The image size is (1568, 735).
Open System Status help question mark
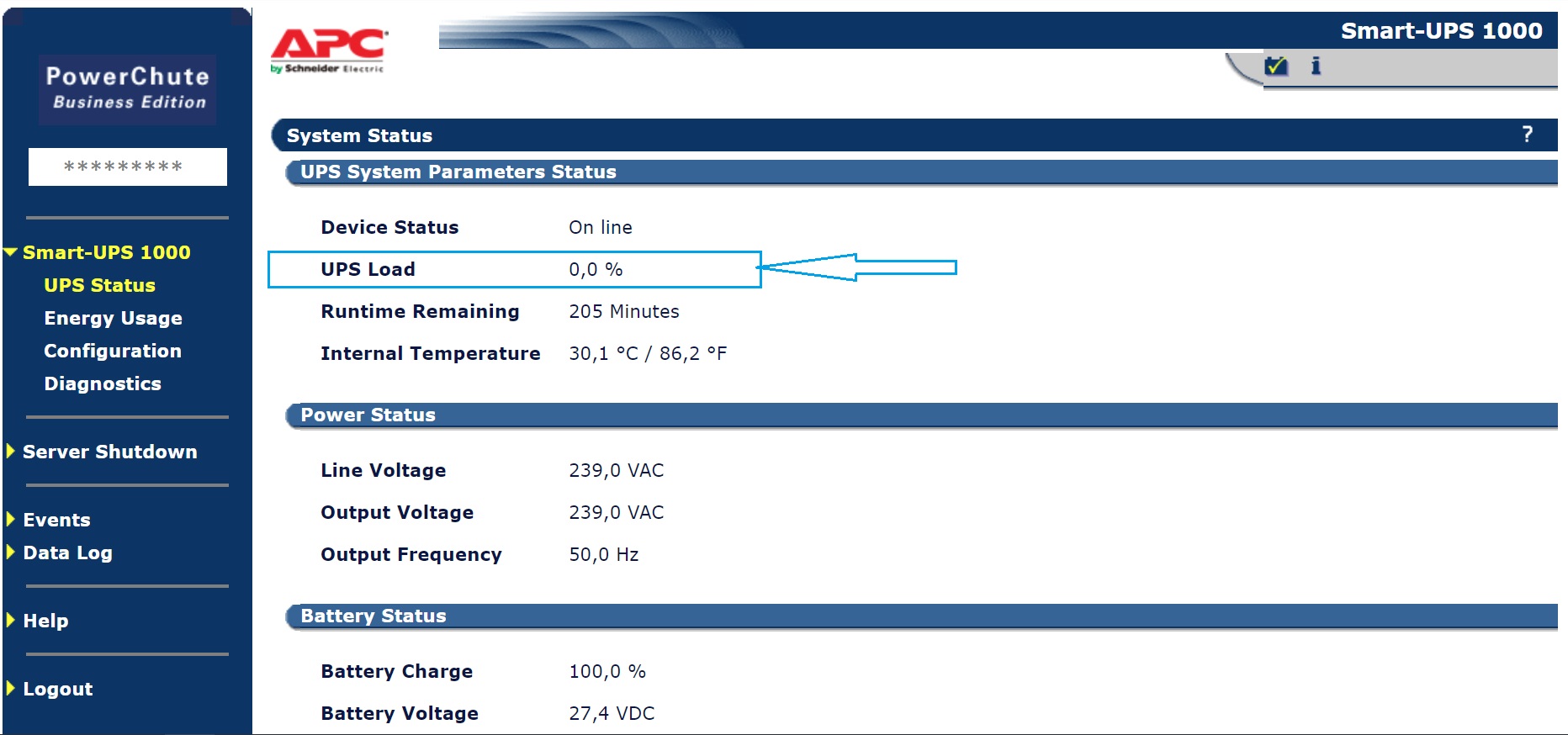coord(1528,135)
